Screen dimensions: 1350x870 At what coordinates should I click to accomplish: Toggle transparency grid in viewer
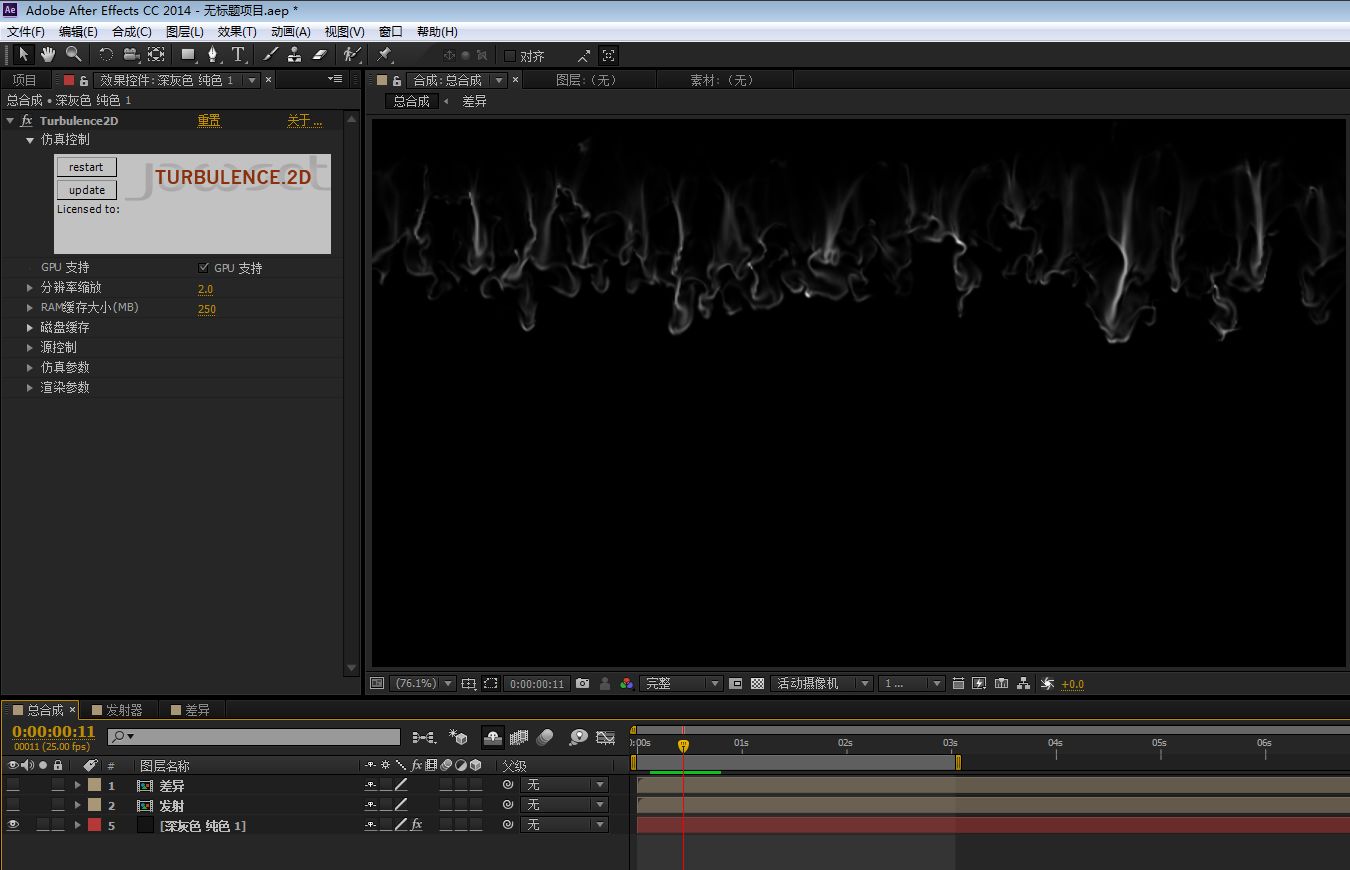tap(758, 684)
